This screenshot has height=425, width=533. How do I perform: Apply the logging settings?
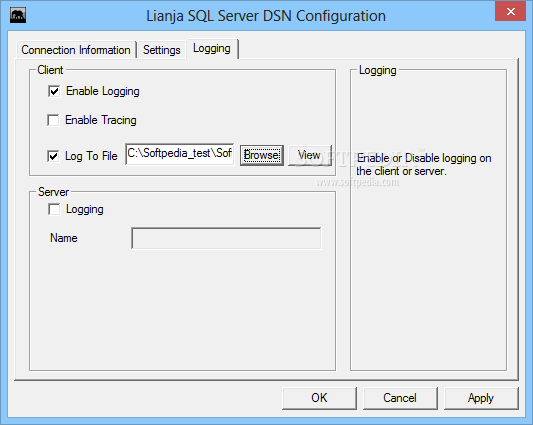(481, 398)
